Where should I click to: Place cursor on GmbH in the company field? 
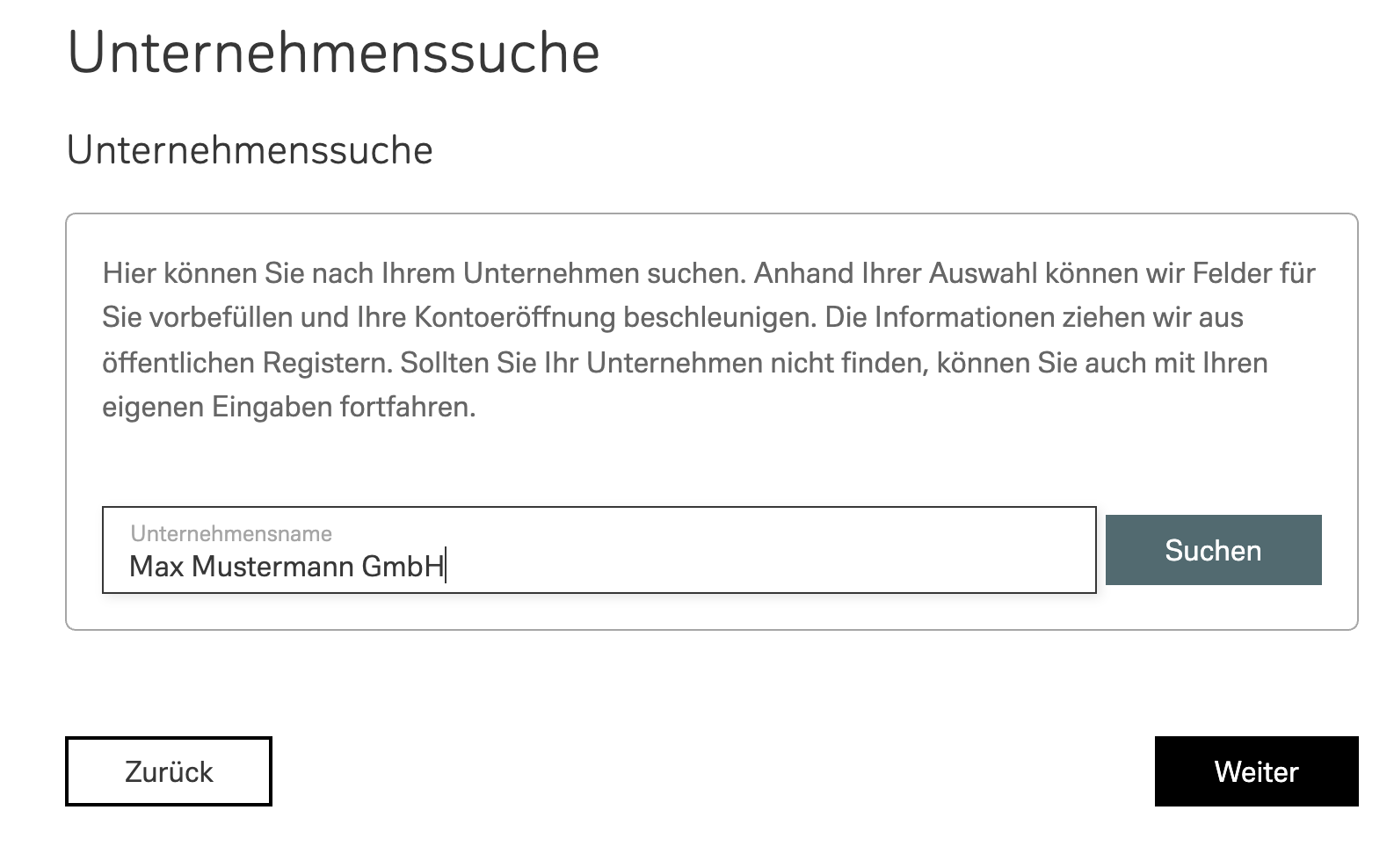(403, 567)
